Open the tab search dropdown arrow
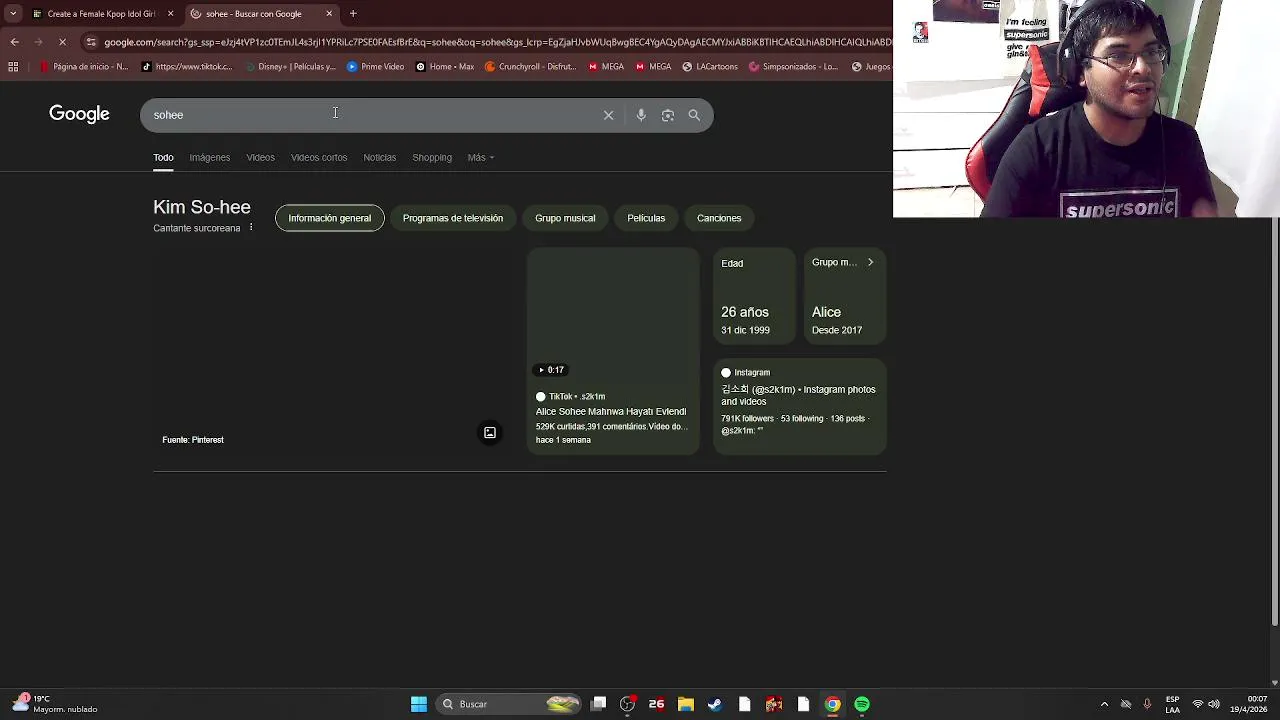 [x=13, y=14]
